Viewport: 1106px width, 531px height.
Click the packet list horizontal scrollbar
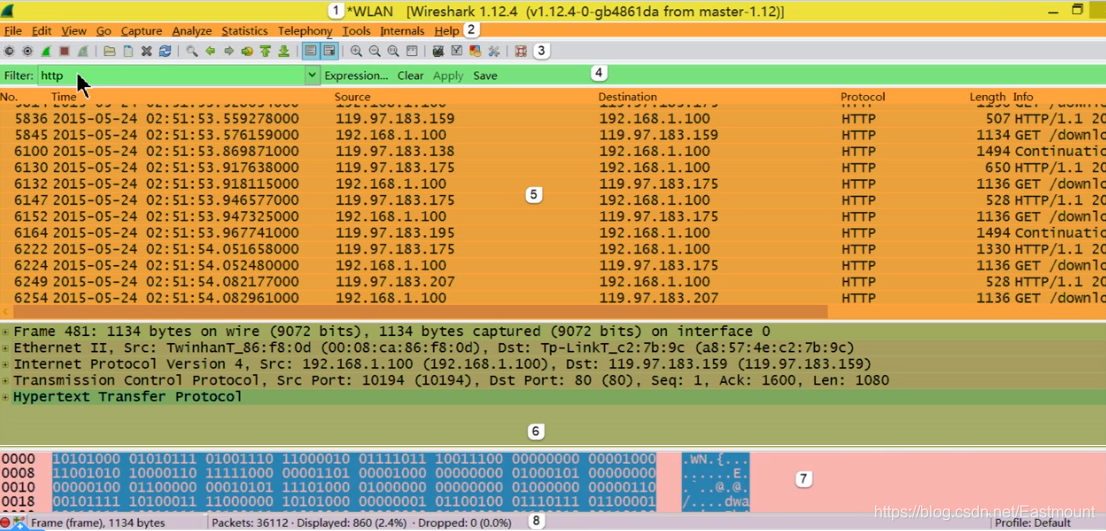pyautogui.click(x=420, y=311)
